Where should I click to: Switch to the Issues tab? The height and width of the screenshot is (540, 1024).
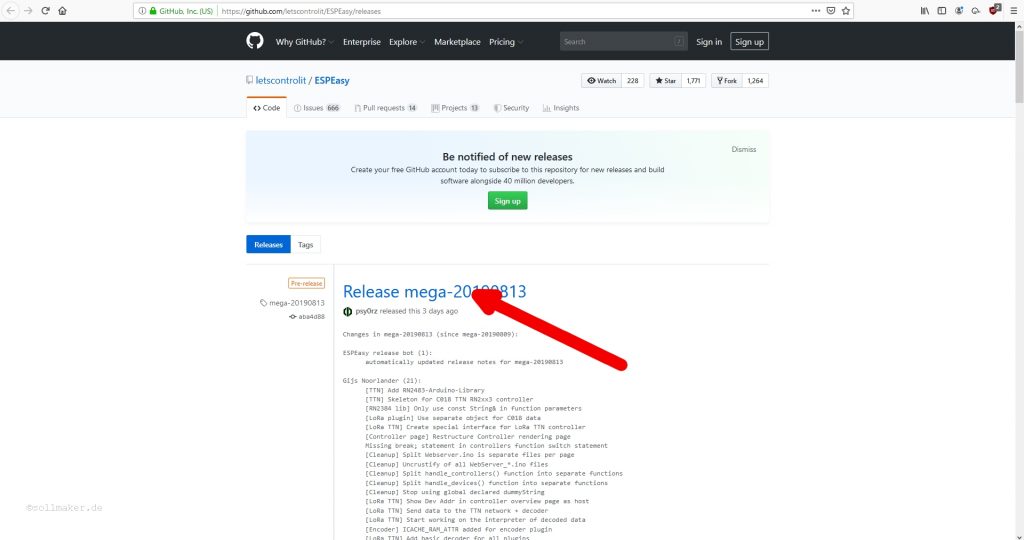[317, 108]
